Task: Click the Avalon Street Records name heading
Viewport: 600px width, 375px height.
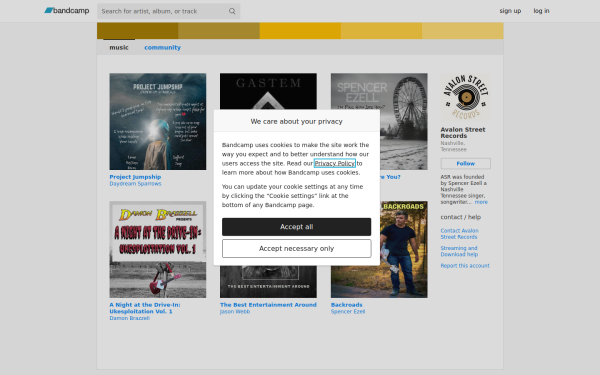Action: click(463, 133)
